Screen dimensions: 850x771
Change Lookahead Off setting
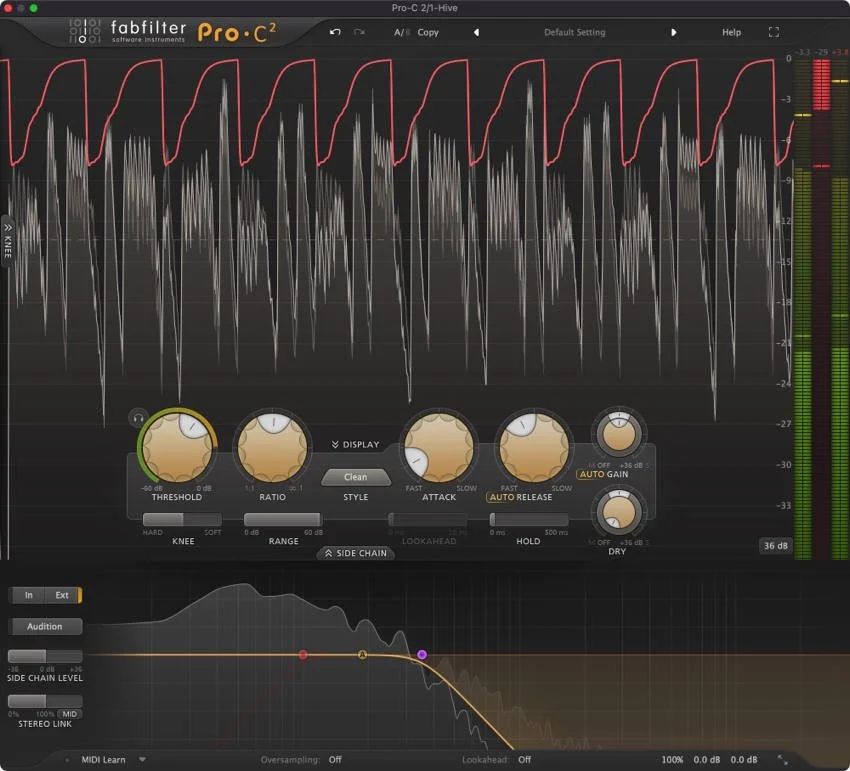(x=524, y=760)
